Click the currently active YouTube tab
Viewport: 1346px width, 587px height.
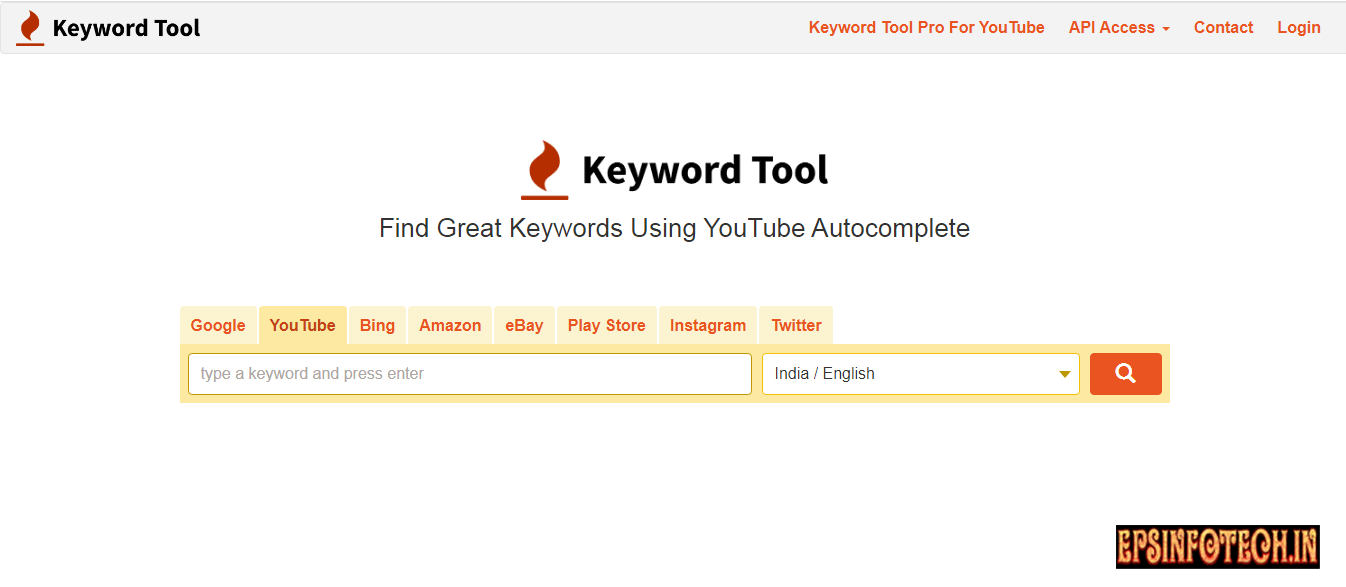(x=303, y=324)
